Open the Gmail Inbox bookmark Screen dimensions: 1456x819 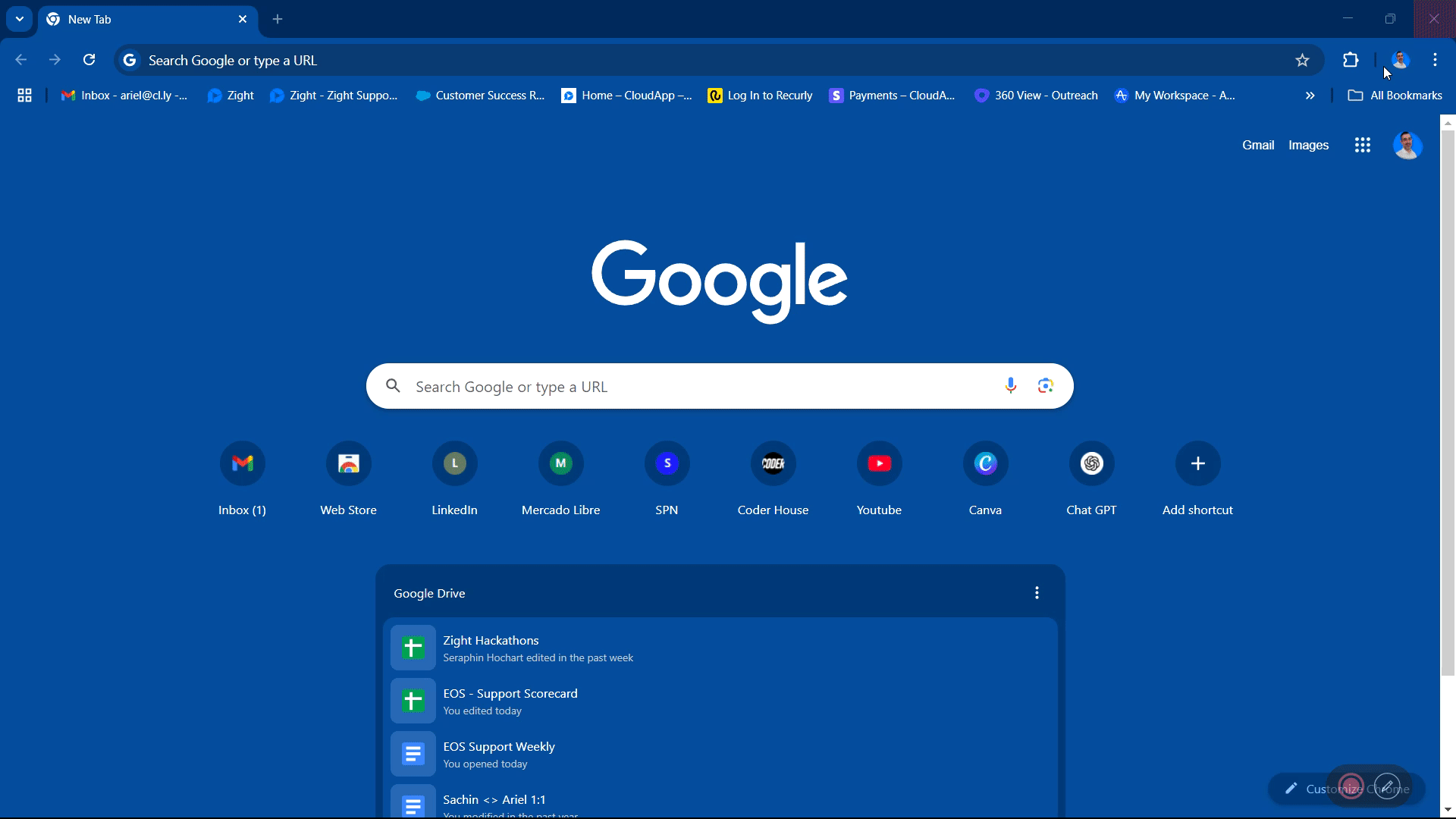(124, 95)
